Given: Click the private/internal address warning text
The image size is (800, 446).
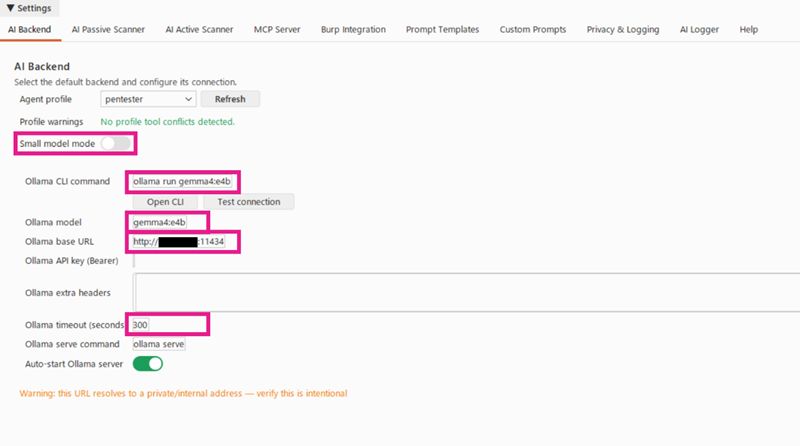Looking at the screenshot, I should click(183, 393).
